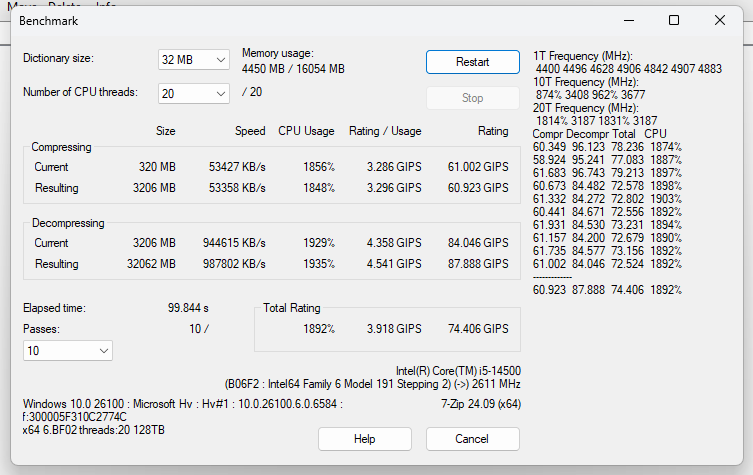The image size is (753, 475).
Task: Click the Memory usage value 4450 MB / 16054 MB
Action: click(293, 69)
